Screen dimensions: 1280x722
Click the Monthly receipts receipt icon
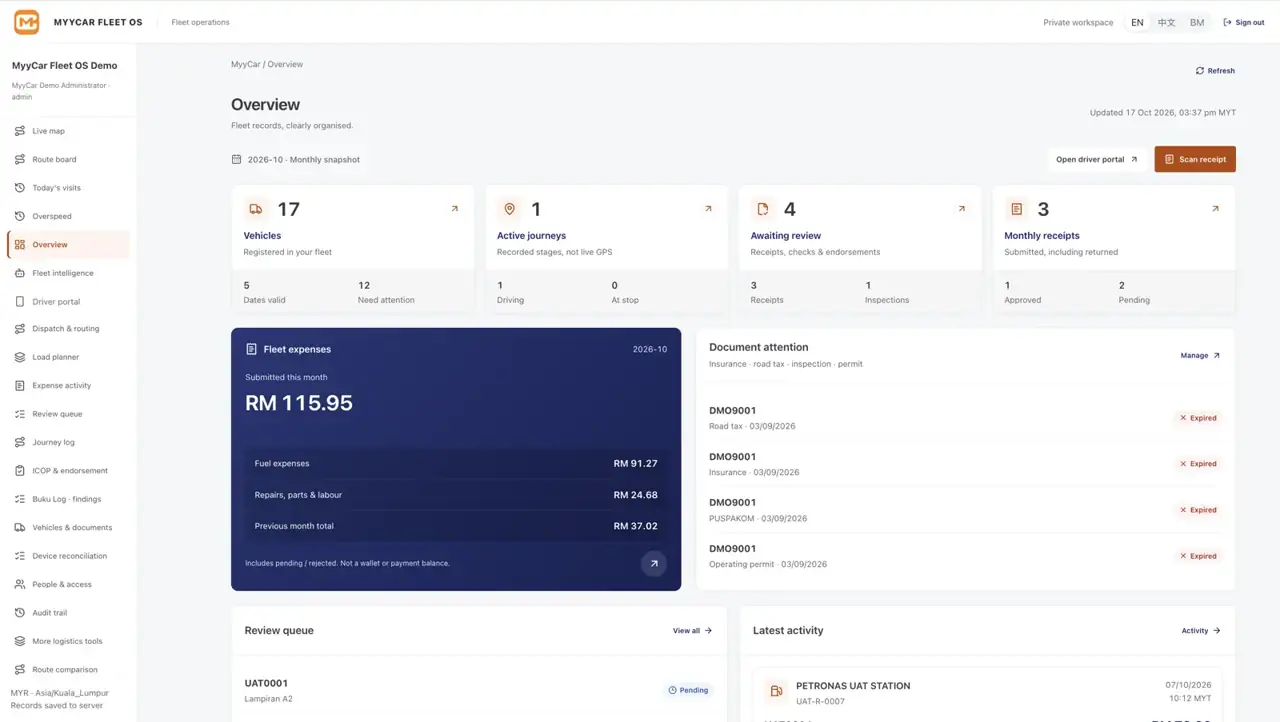tap(1016, 209)
